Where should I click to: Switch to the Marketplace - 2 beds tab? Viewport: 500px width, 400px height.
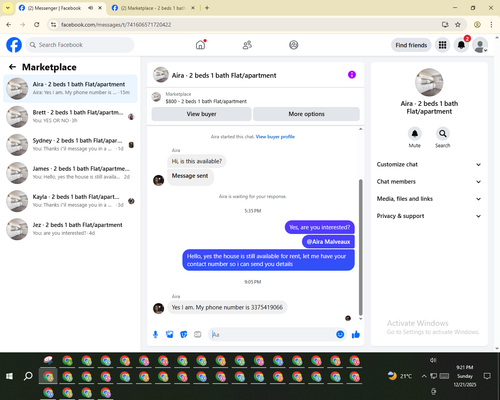[152, 8]
